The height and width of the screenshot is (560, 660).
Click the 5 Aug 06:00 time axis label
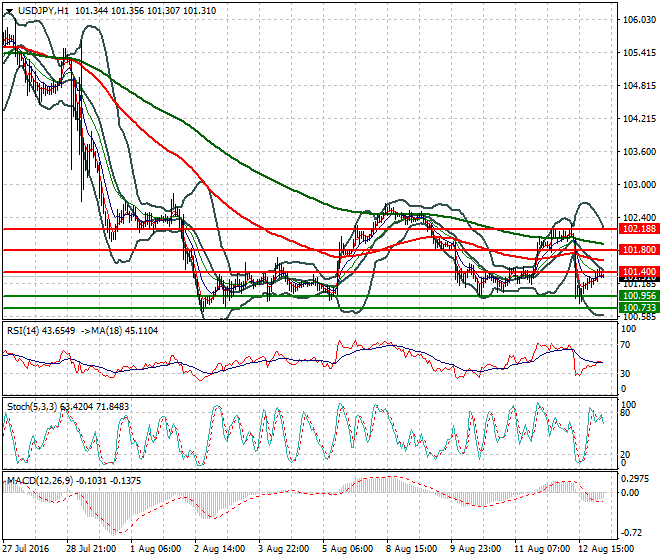[348, 550]
